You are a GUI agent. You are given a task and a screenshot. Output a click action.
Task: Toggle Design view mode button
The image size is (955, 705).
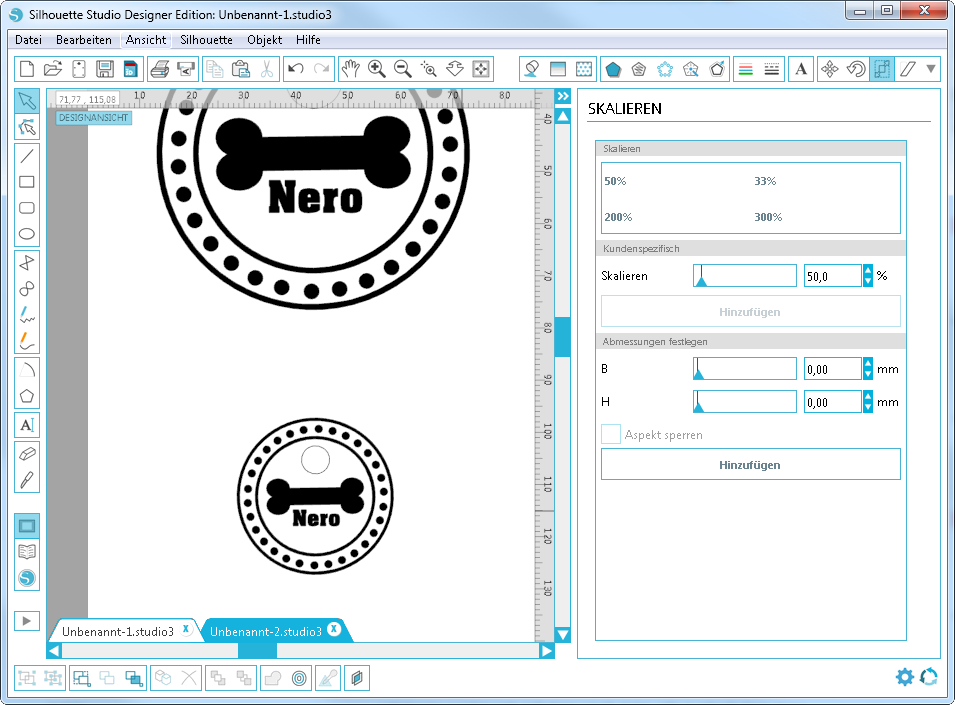click(27, 525)
